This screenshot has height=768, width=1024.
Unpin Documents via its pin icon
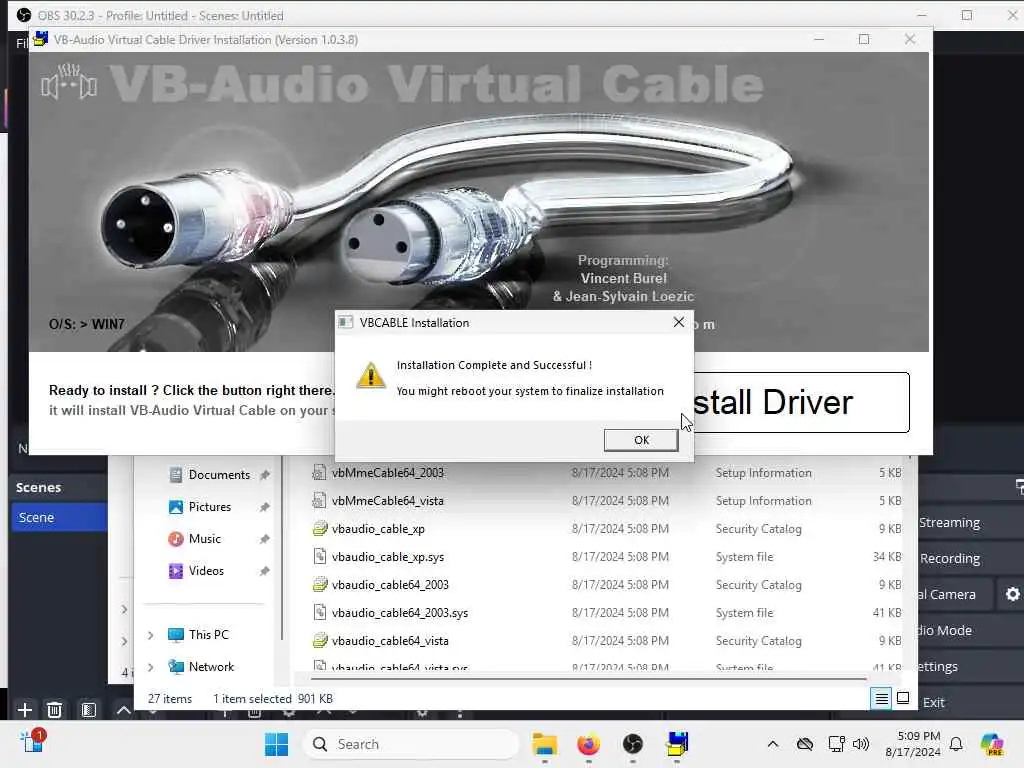coord(264,475)
